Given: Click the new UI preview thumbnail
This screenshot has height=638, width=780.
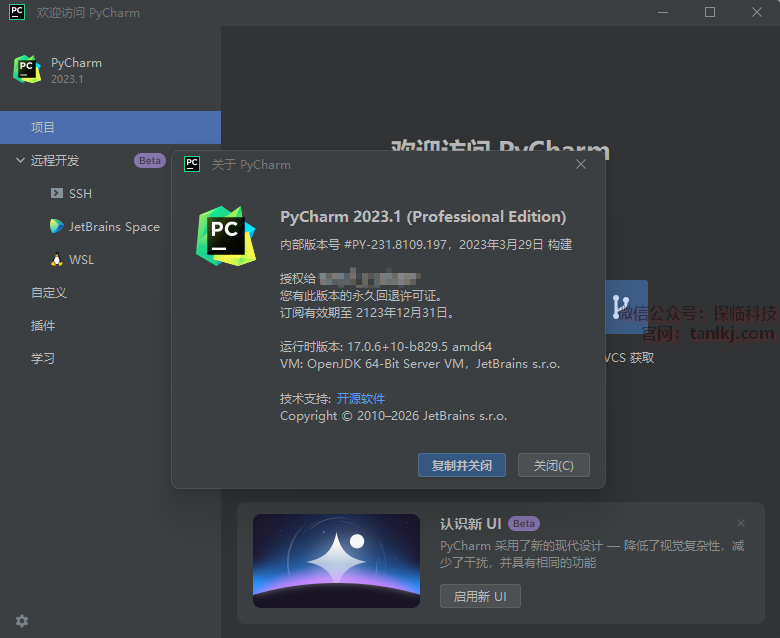Looking at the screenshot, I should click(336, 561).
